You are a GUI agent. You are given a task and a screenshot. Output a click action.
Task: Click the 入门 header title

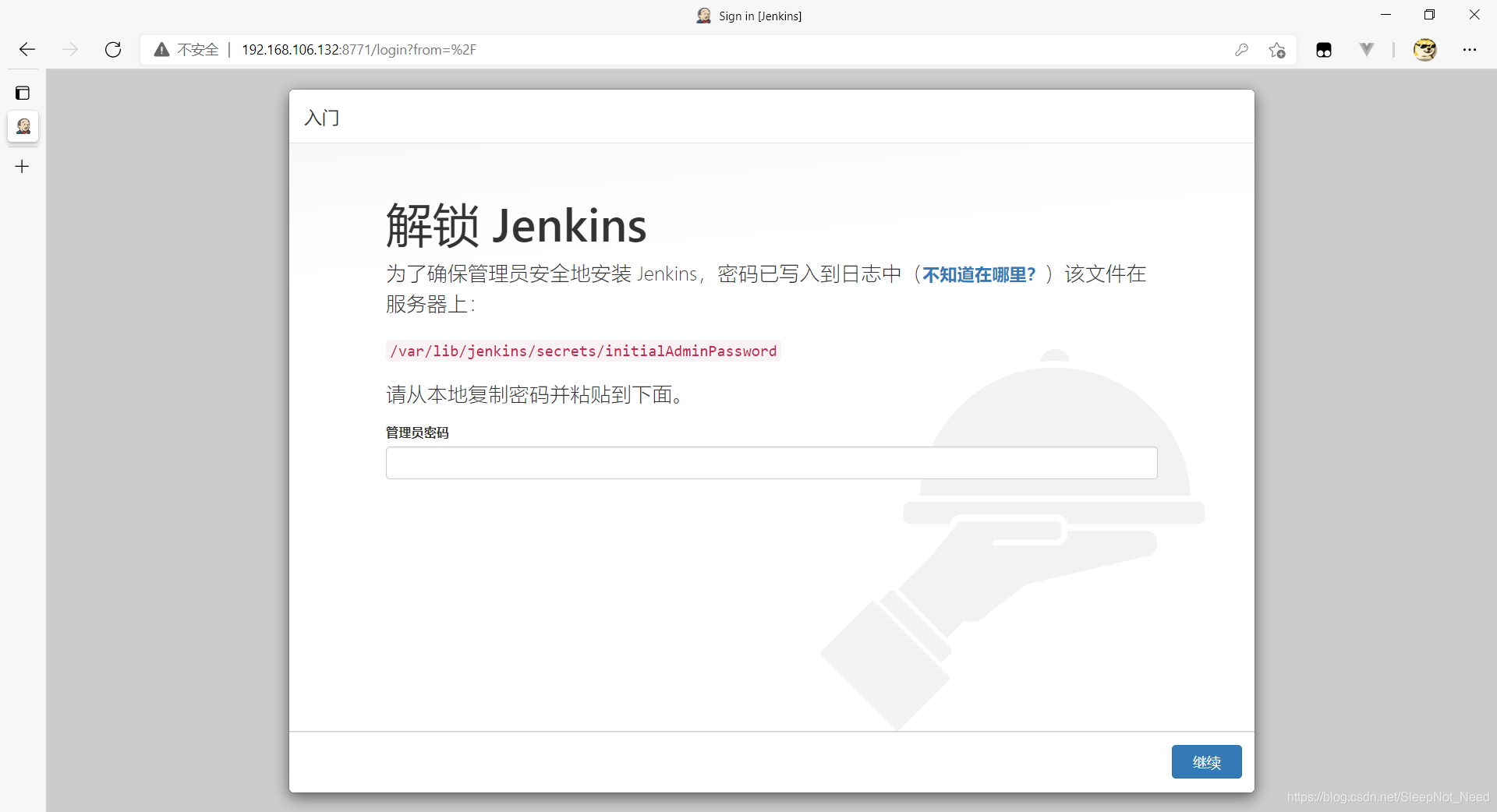coord(322,118)
